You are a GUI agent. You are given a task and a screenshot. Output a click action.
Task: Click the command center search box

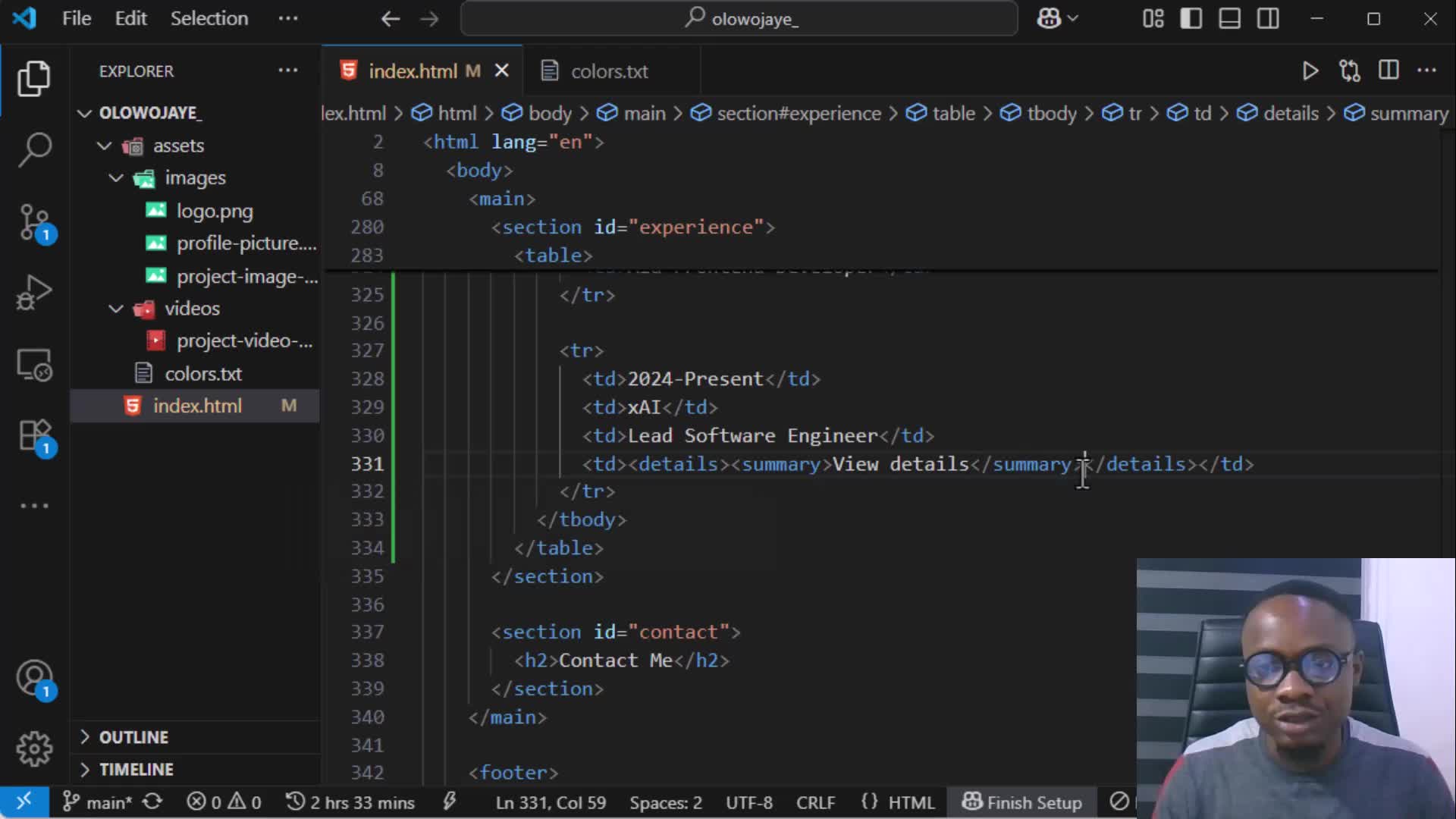click(739, 18)
